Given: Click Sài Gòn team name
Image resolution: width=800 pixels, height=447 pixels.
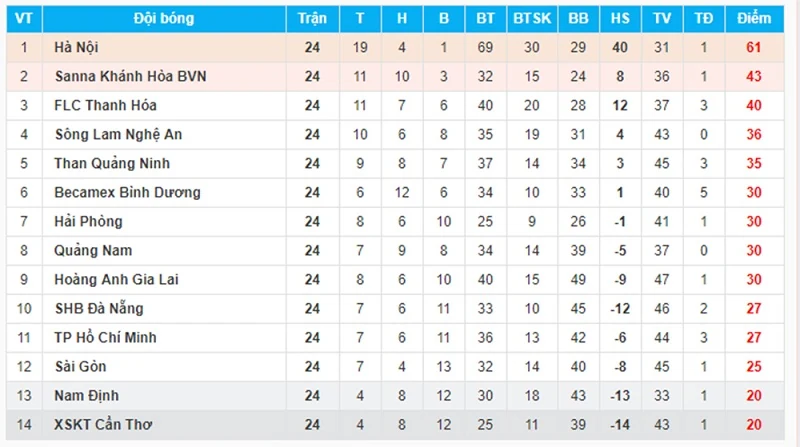Looking at the screenshot, I should click(x=81, y=367).
